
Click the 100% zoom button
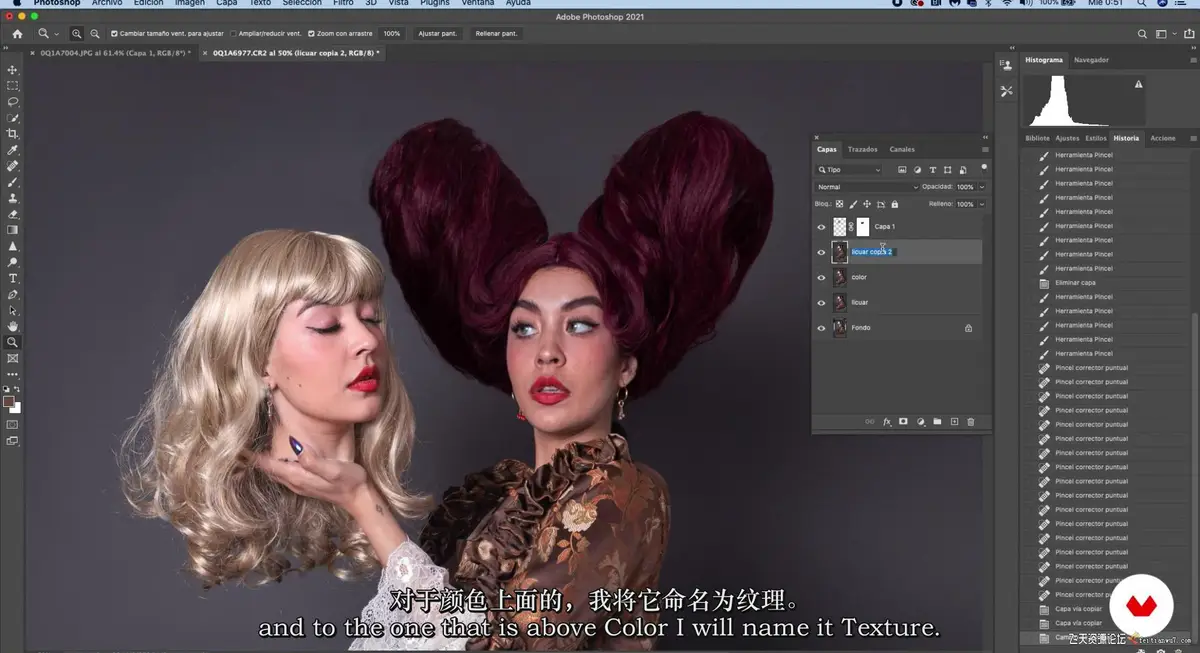[392, 33]
